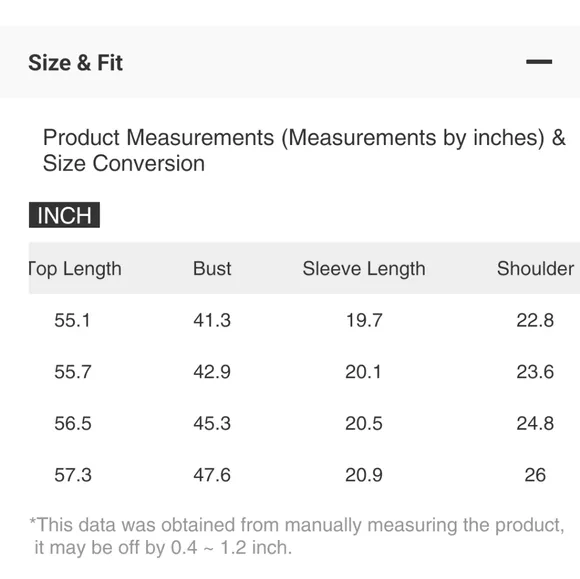Click the Sleeve Length column header
Screen dimensions: 580x579
pos(364,269)
